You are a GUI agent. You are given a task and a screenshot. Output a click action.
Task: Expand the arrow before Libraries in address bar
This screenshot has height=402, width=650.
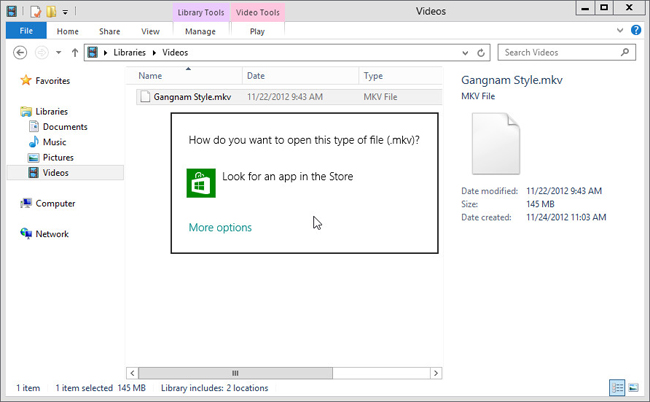(x=105, y=53)
